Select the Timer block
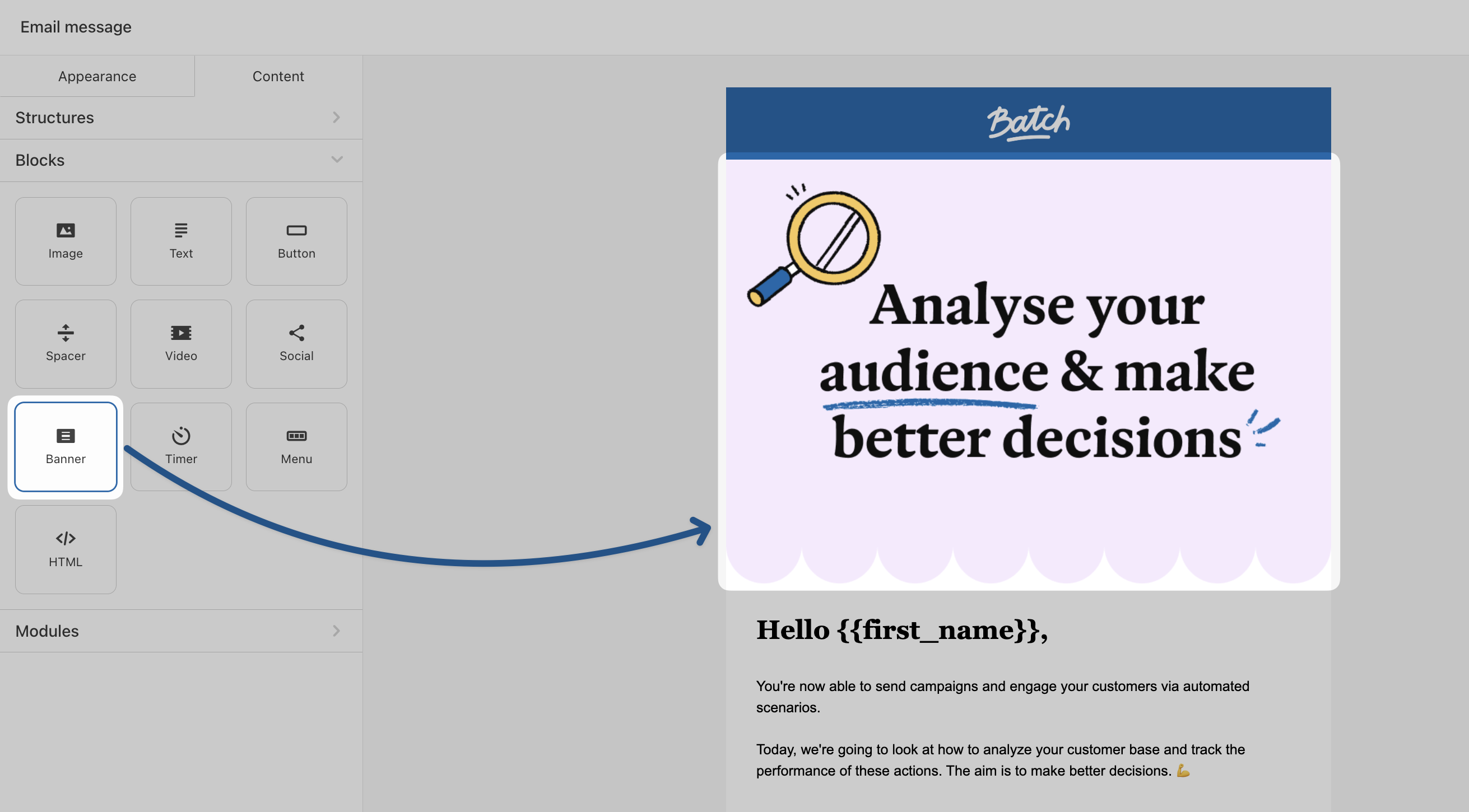This screenshot has height=812, width=1469. click(x=181, y=446)
